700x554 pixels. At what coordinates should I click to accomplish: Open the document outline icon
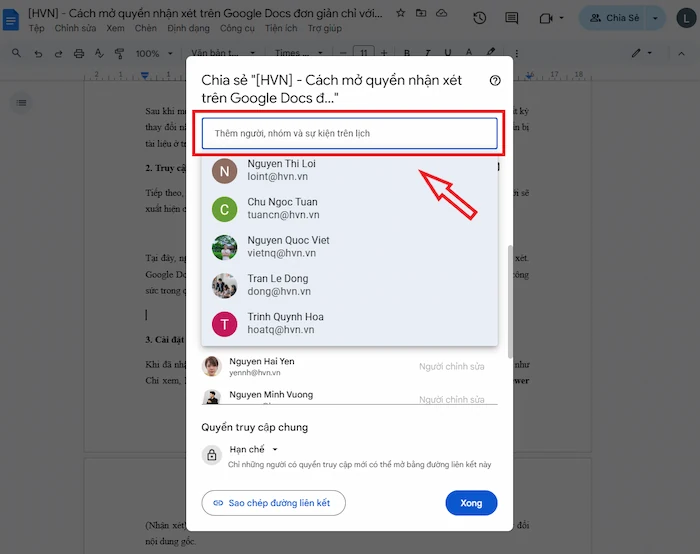(22, 102)
